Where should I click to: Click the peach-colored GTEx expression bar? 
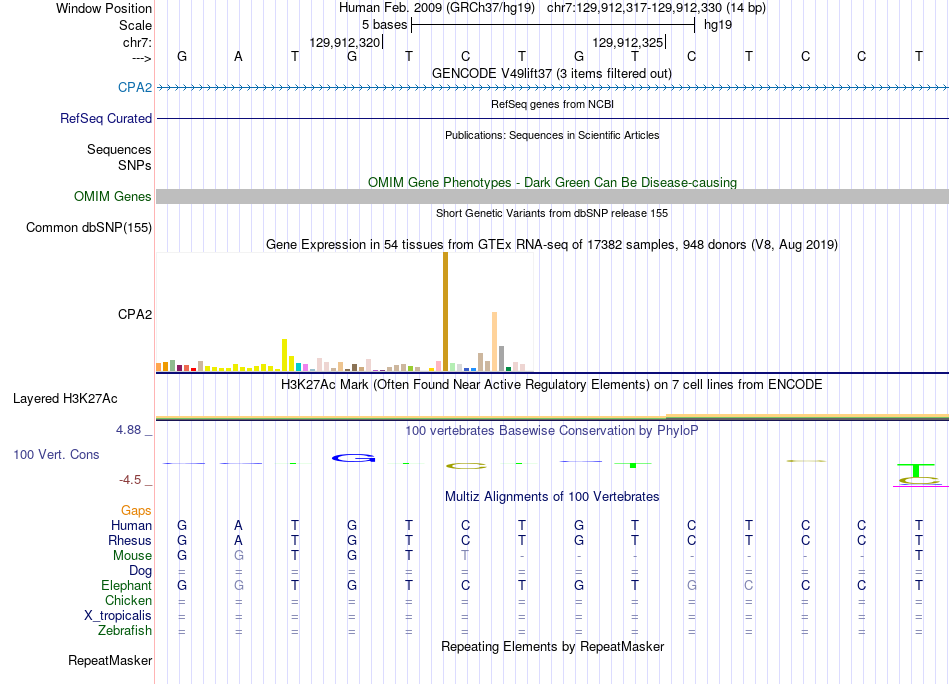coord(494,341)
